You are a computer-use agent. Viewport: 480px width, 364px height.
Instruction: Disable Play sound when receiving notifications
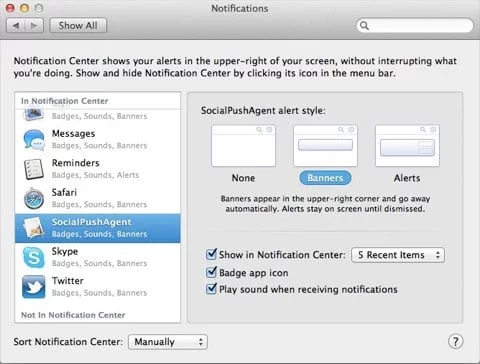pos(211,289)
